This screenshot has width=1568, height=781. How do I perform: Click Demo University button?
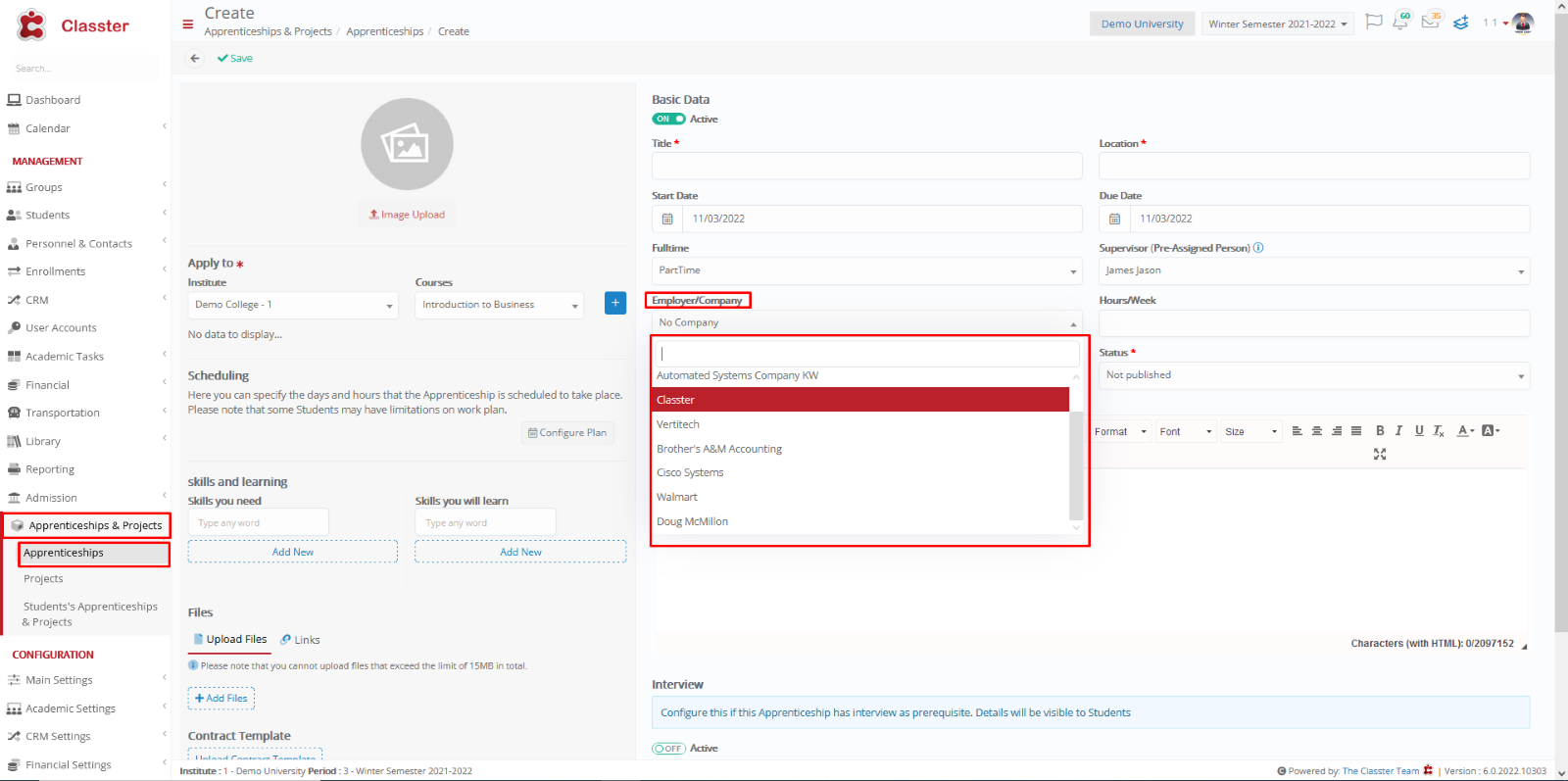point(1142,24)
